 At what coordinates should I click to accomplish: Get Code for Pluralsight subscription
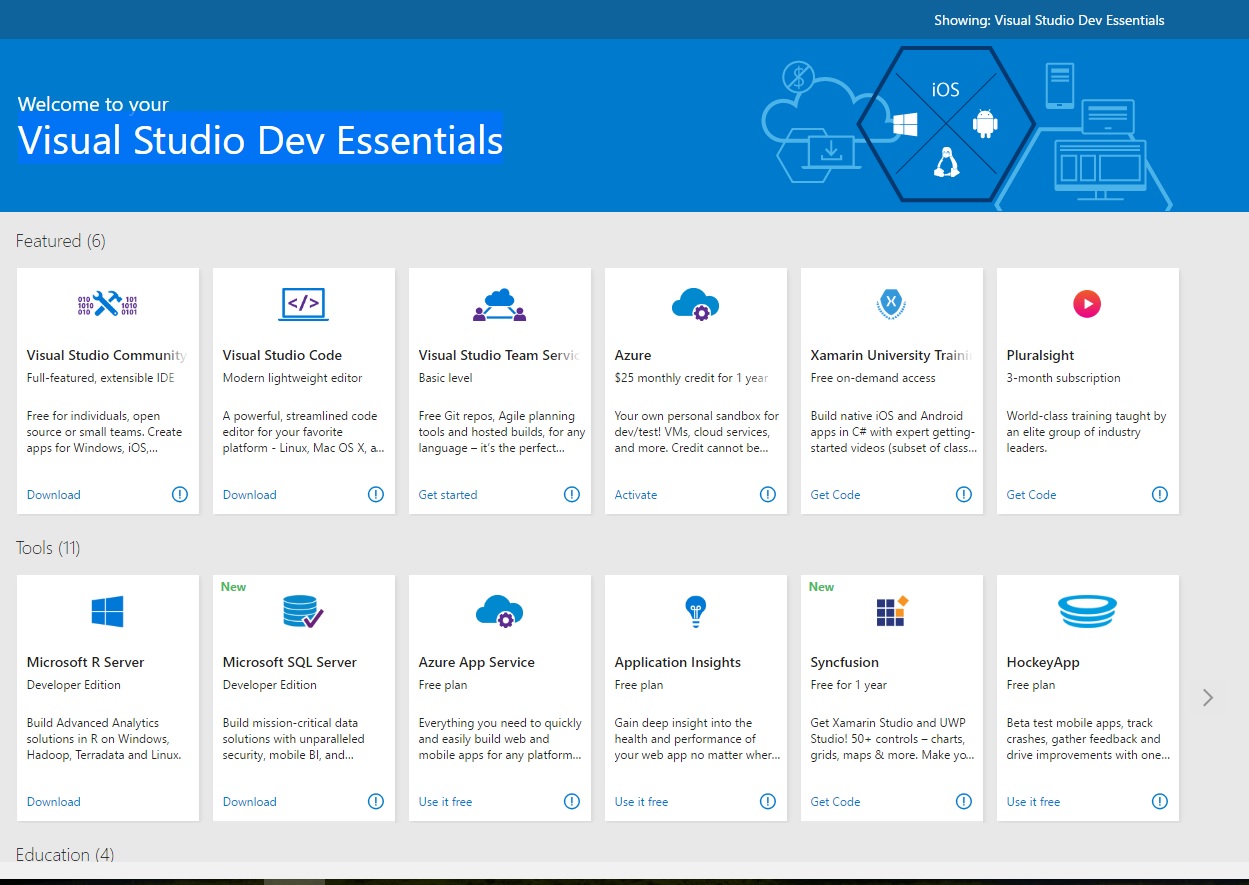1032,495
